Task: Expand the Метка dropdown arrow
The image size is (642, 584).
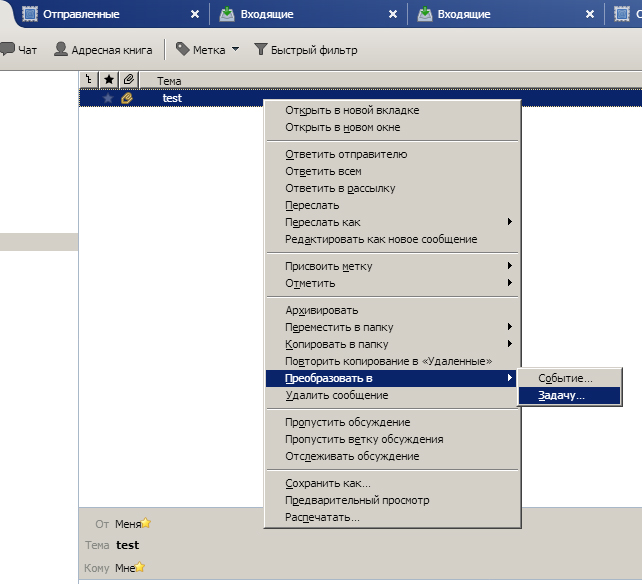Action: pyautogui.click(x=235, y=50)
